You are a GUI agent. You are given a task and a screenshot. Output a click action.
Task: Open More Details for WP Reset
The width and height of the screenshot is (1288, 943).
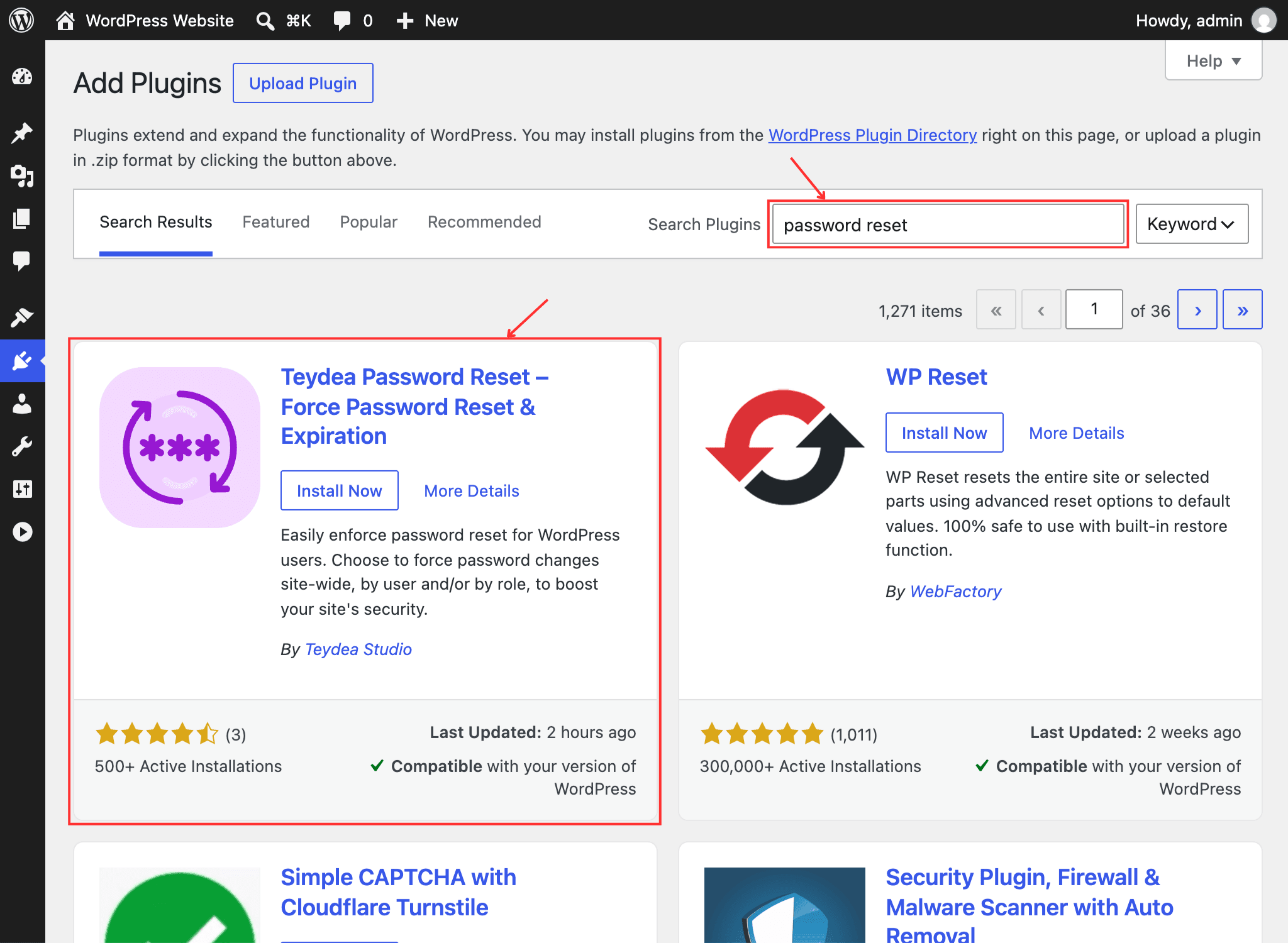point(1077,433)
